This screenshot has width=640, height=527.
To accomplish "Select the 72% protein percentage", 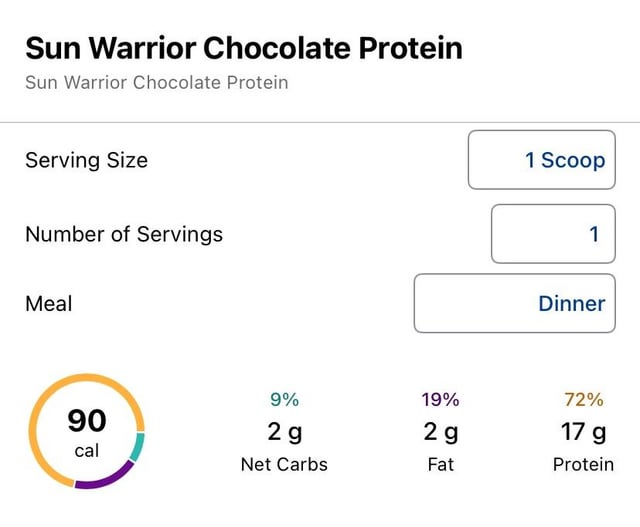I will (x=584, y=400).
